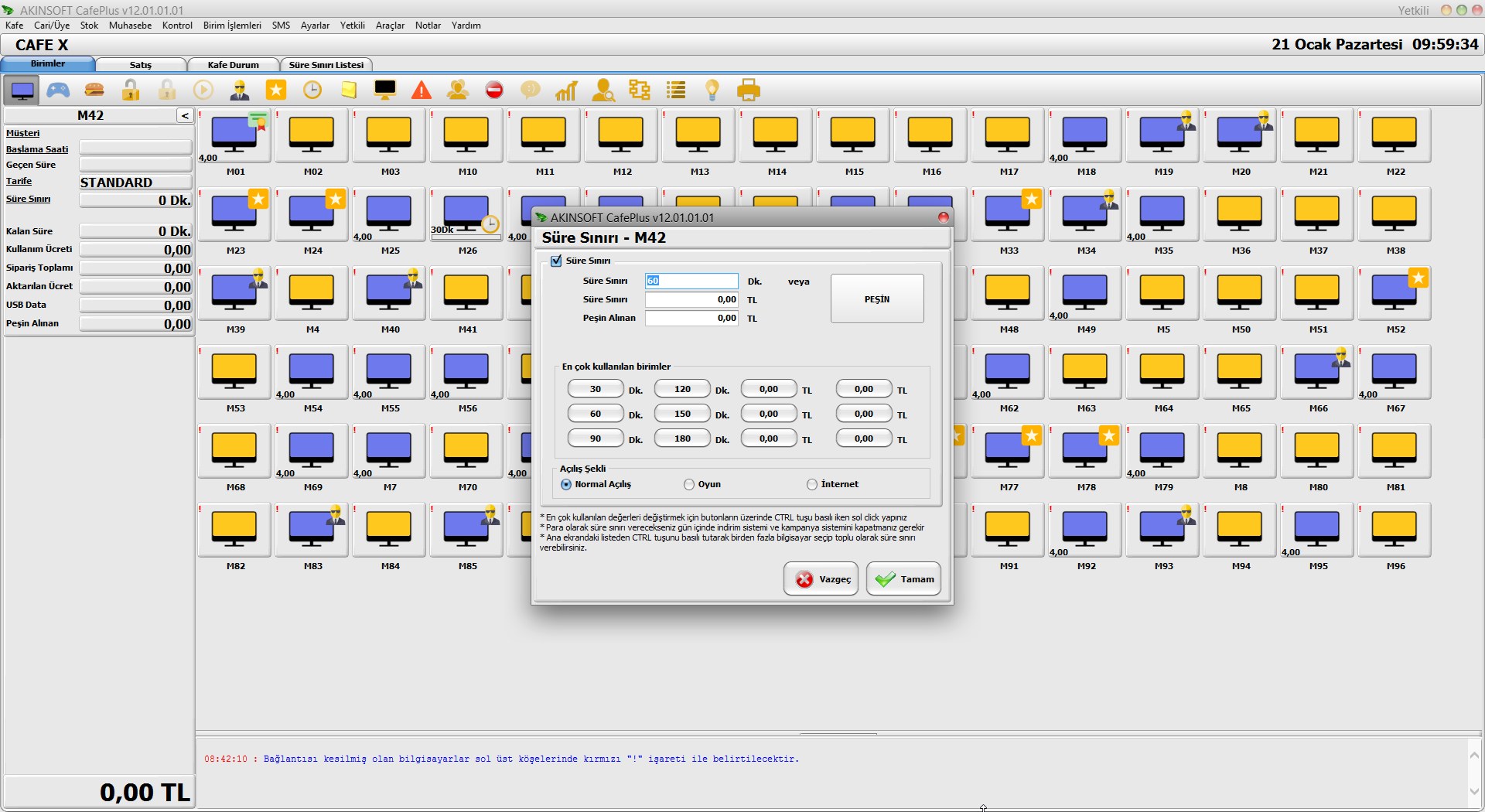Screen dimensions: 1485x812
Task: Click the log scrollbar down arrow
Action: [x=1474, y=791]
